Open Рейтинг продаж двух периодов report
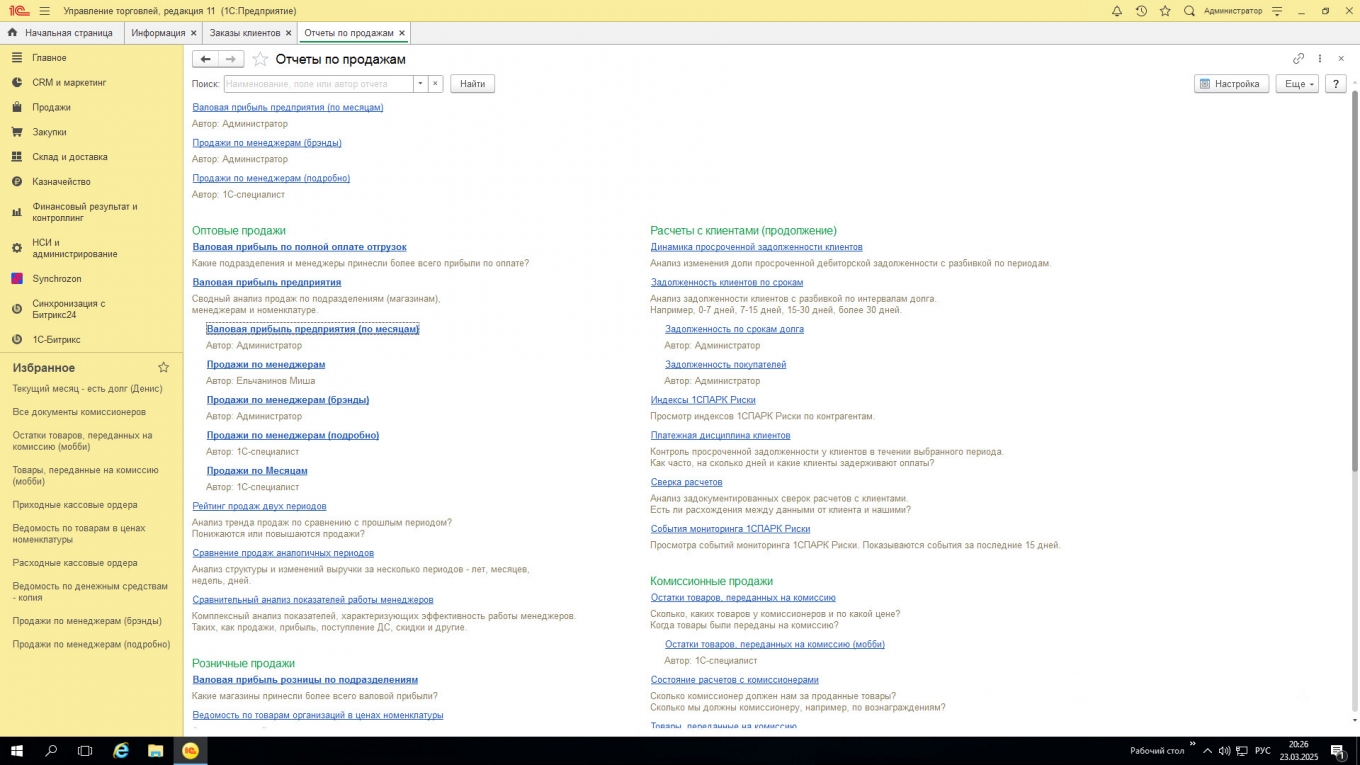 259,506
